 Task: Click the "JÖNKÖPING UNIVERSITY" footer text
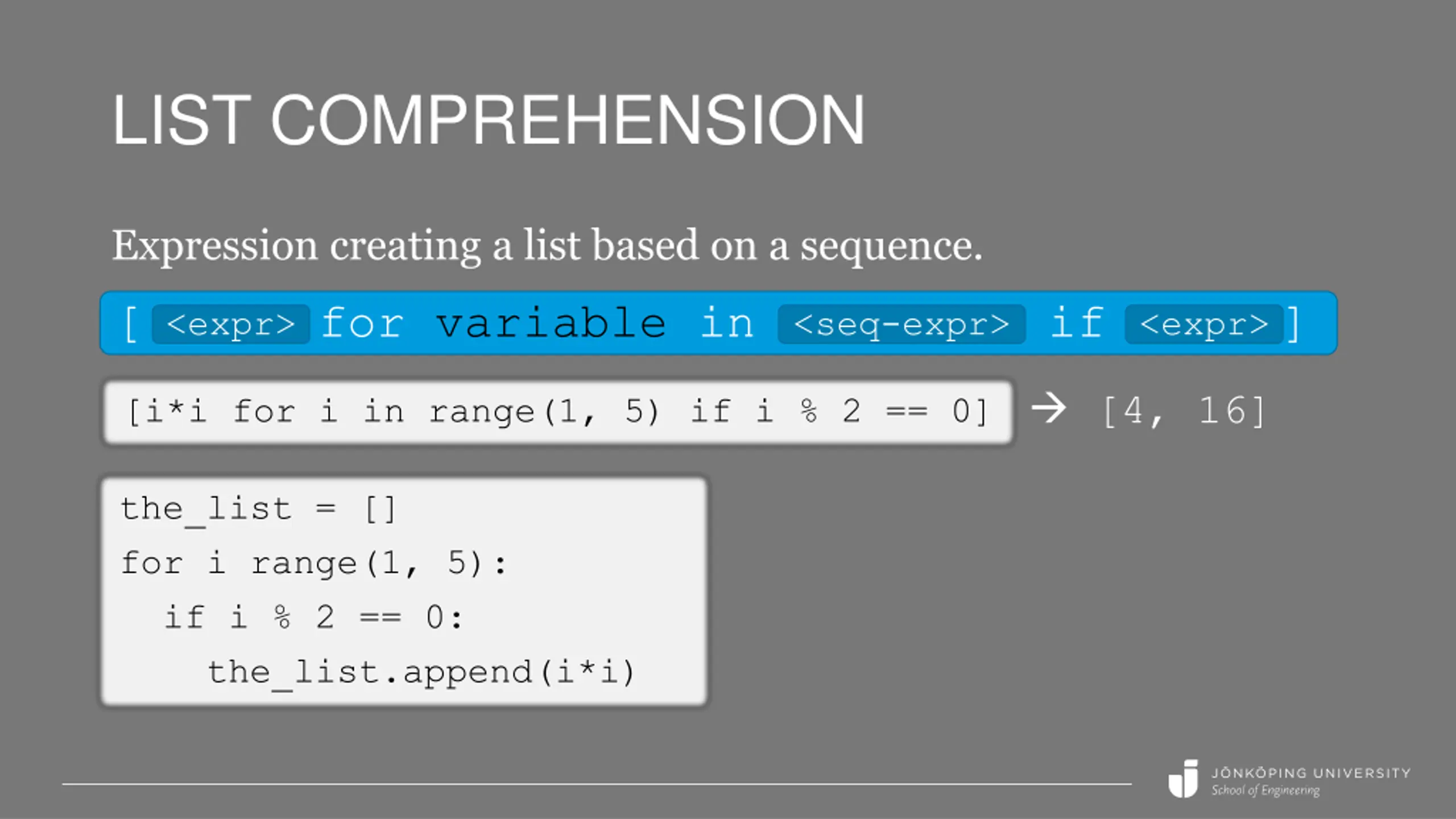pos(1311,773)
